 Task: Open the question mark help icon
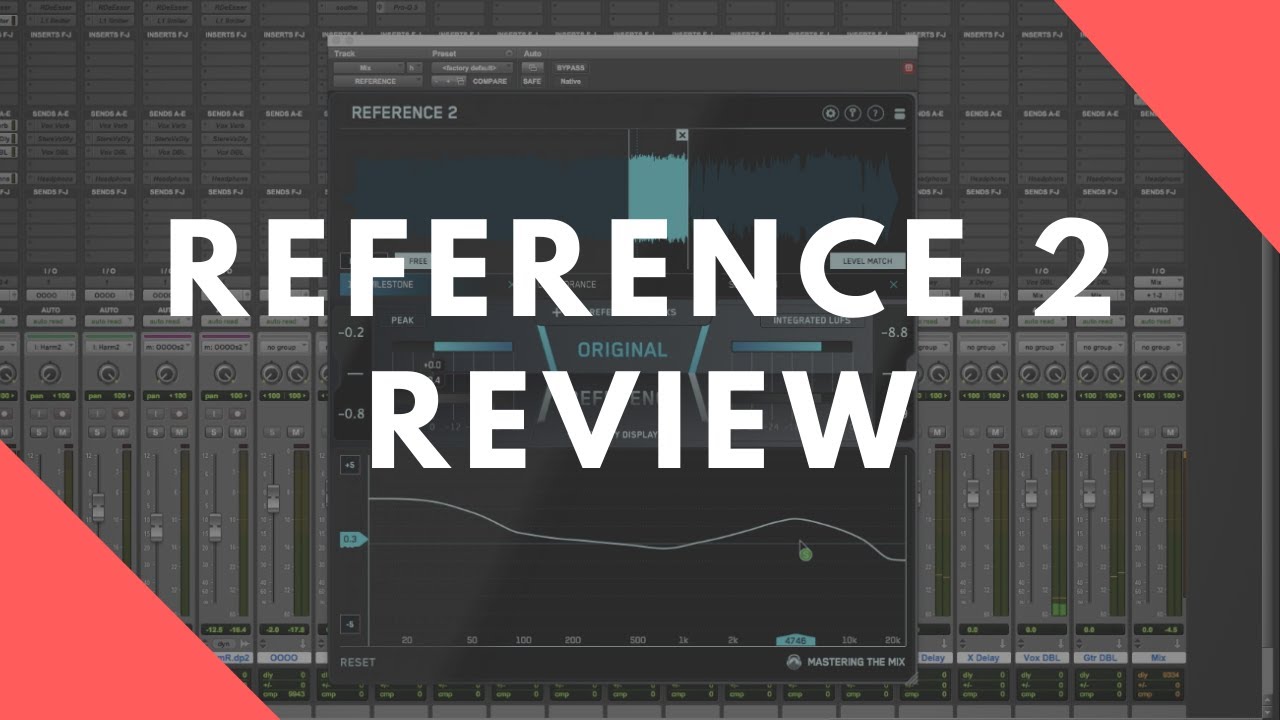pyautogui.click(x=876, y=113)
